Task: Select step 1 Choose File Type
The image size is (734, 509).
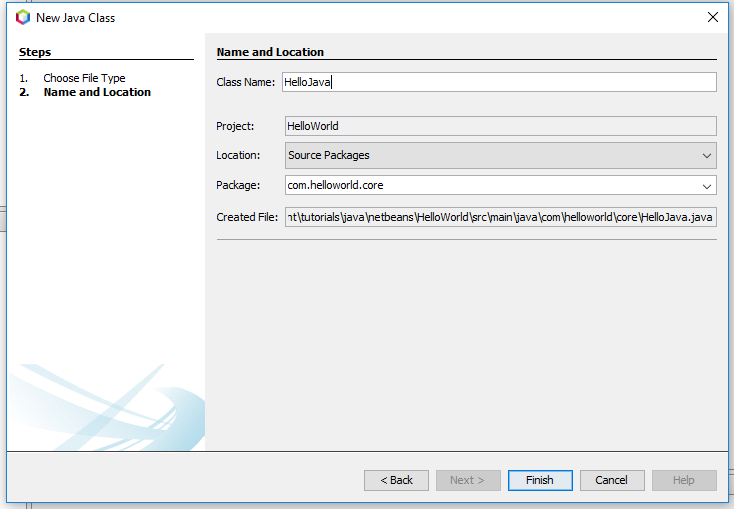Action: (84, 78)
